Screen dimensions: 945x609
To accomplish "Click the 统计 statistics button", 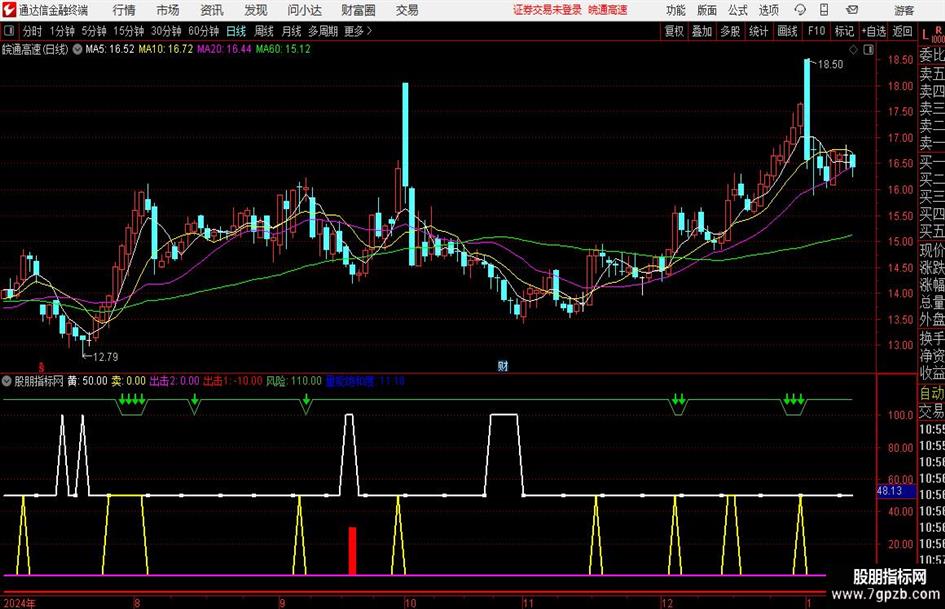I will pos(758,31).
